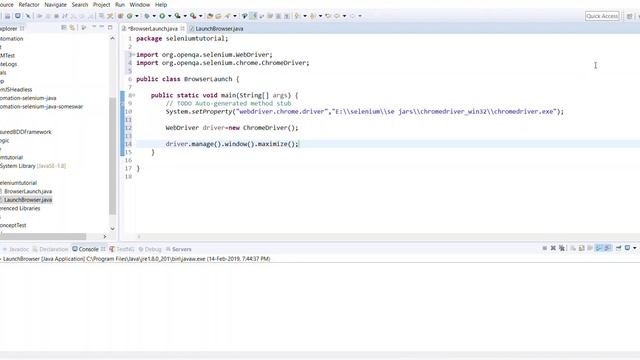Viewport: 640px width, 360px height.
Task: Click Package Explorer scroll-down arrow
Action: (x=113, y=229)
